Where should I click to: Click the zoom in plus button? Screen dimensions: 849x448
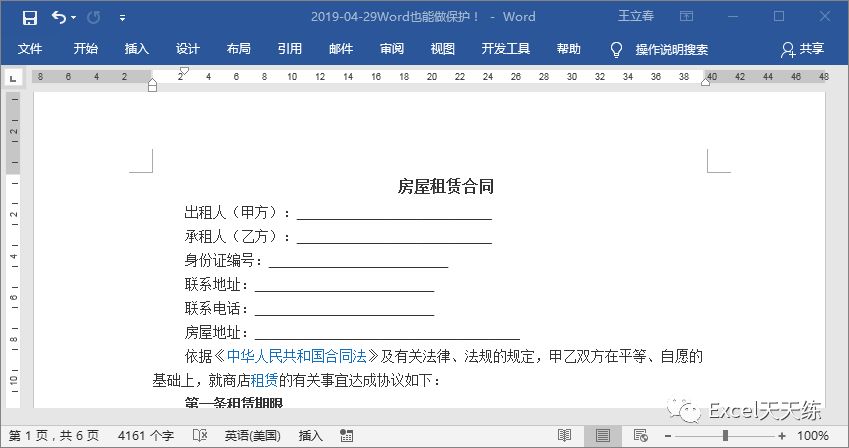pyautogui.click(x=781, y=436)
